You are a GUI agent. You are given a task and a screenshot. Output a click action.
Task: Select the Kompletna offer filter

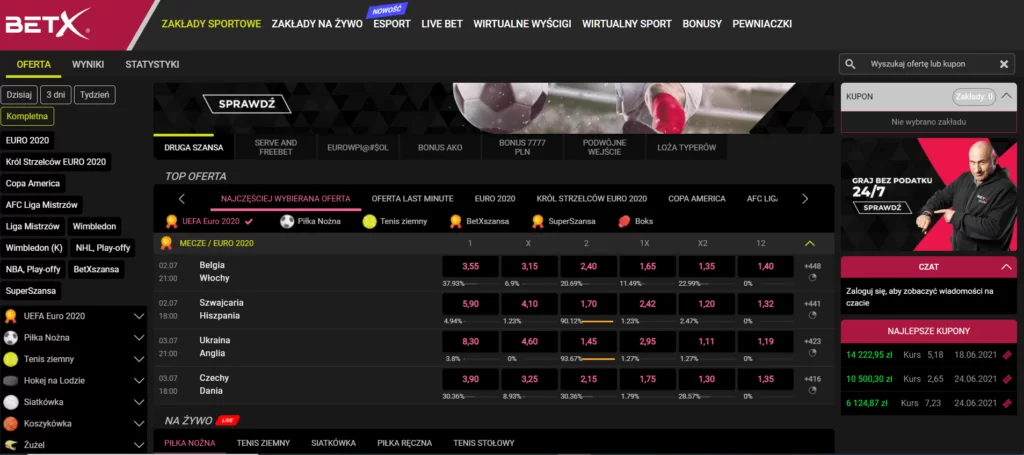(27, 116)
